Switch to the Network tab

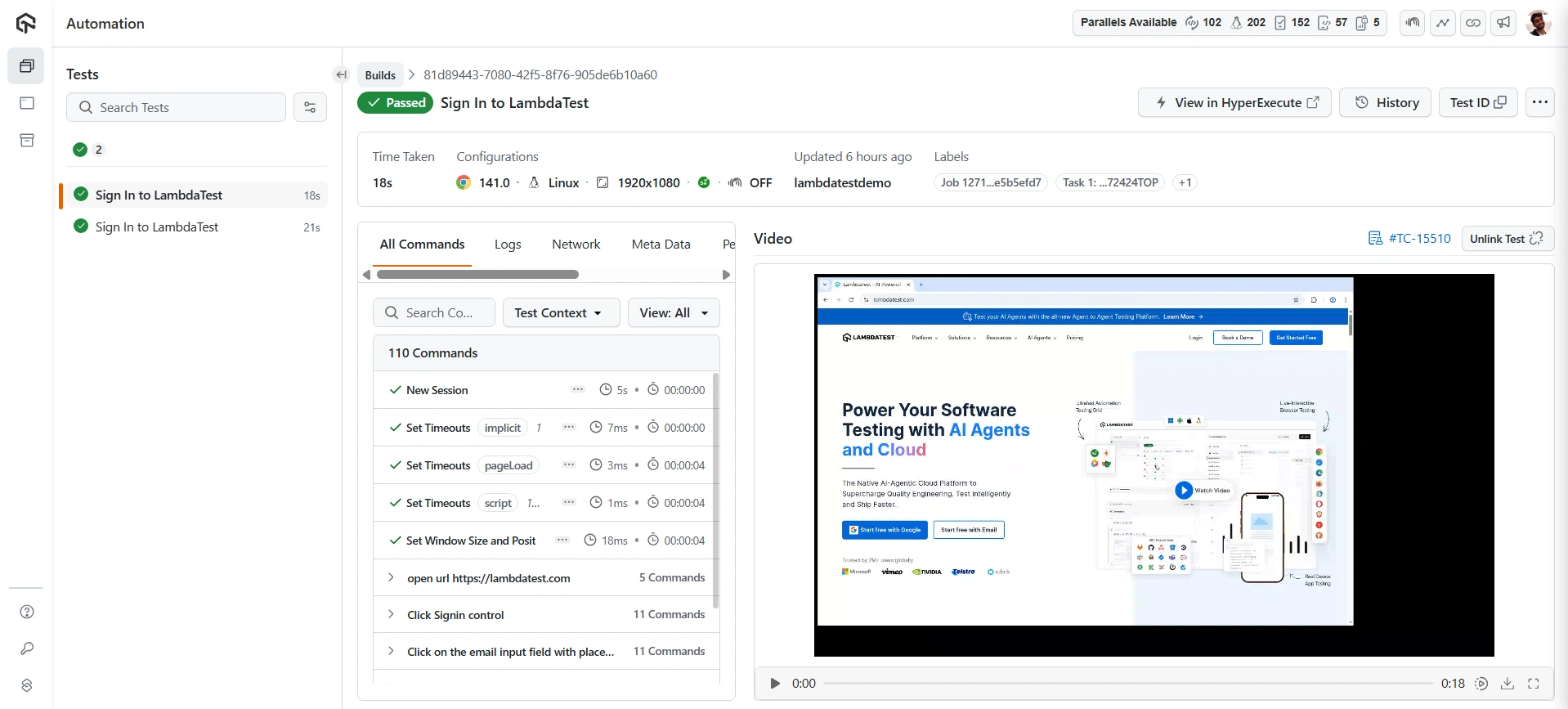(576, 244)
